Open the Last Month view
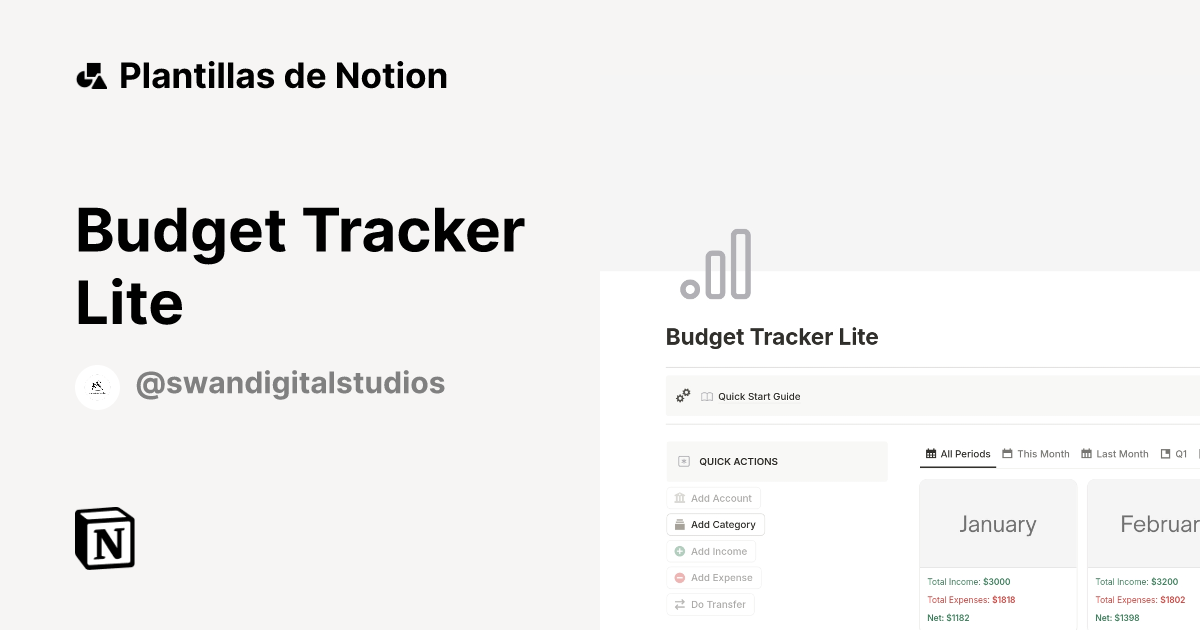The height and width of the screenshot is (630, 1200). (x=1122, y=454)
